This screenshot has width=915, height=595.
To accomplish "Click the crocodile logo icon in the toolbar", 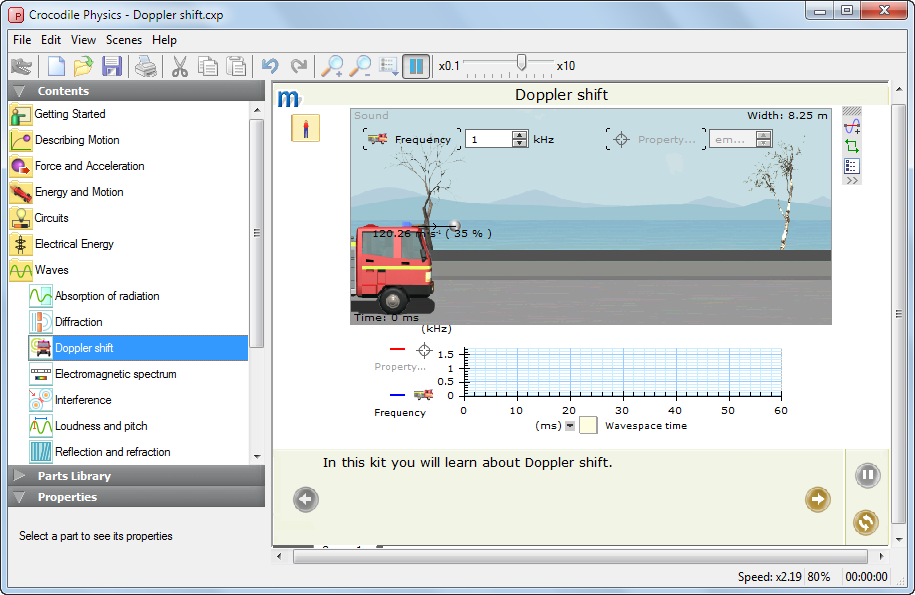I will 22,66.
